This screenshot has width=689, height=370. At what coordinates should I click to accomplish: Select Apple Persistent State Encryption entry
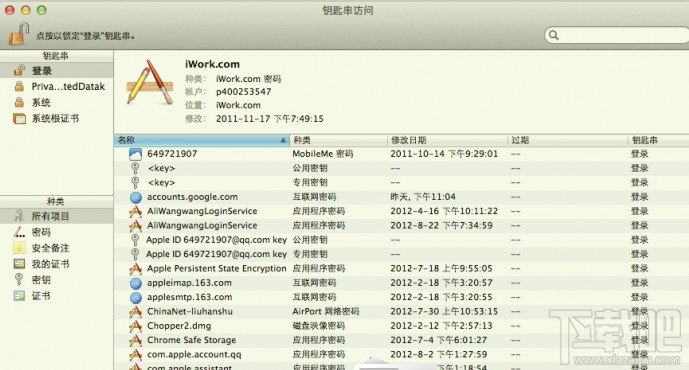click(x=402, y=268)
